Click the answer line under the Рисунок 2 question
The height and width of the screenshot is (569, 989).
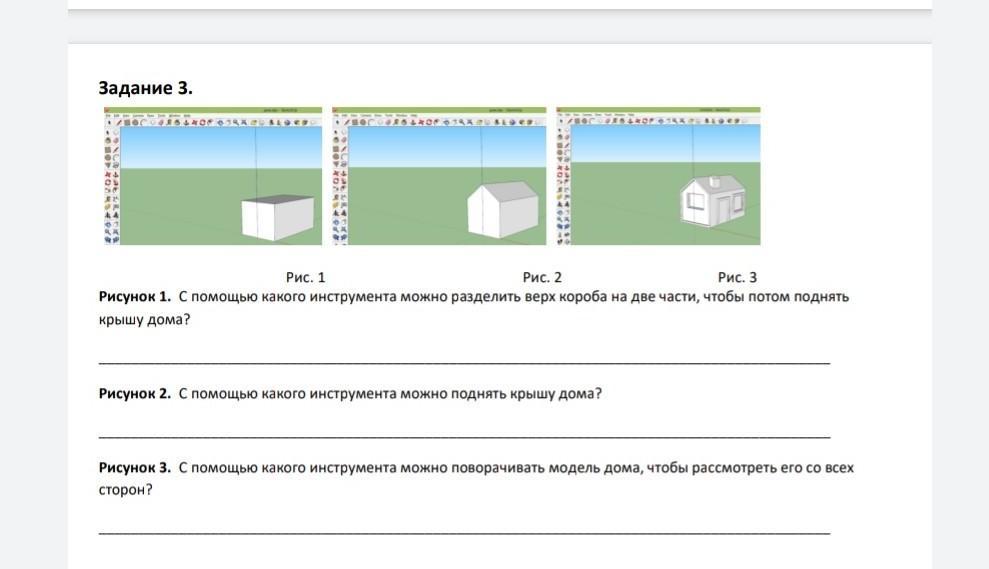pos(464,435)
